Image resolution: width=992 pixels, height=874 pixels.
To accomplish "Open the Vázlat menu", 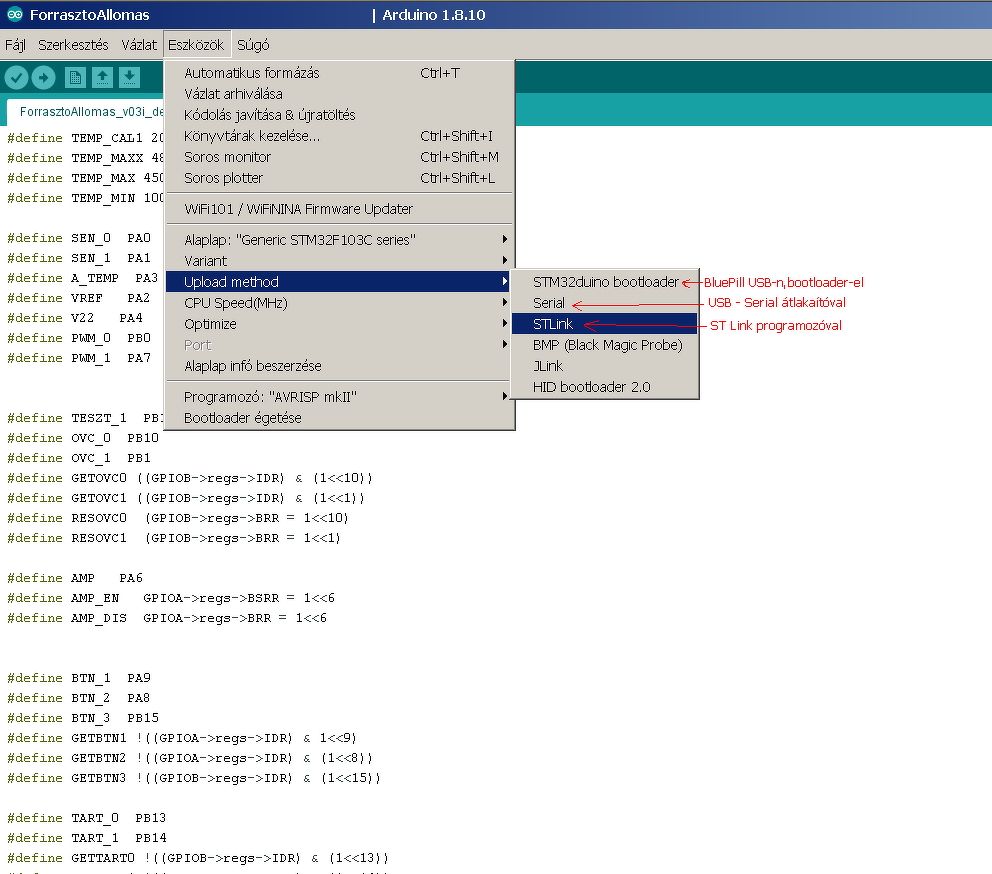I will coord(139,45).
